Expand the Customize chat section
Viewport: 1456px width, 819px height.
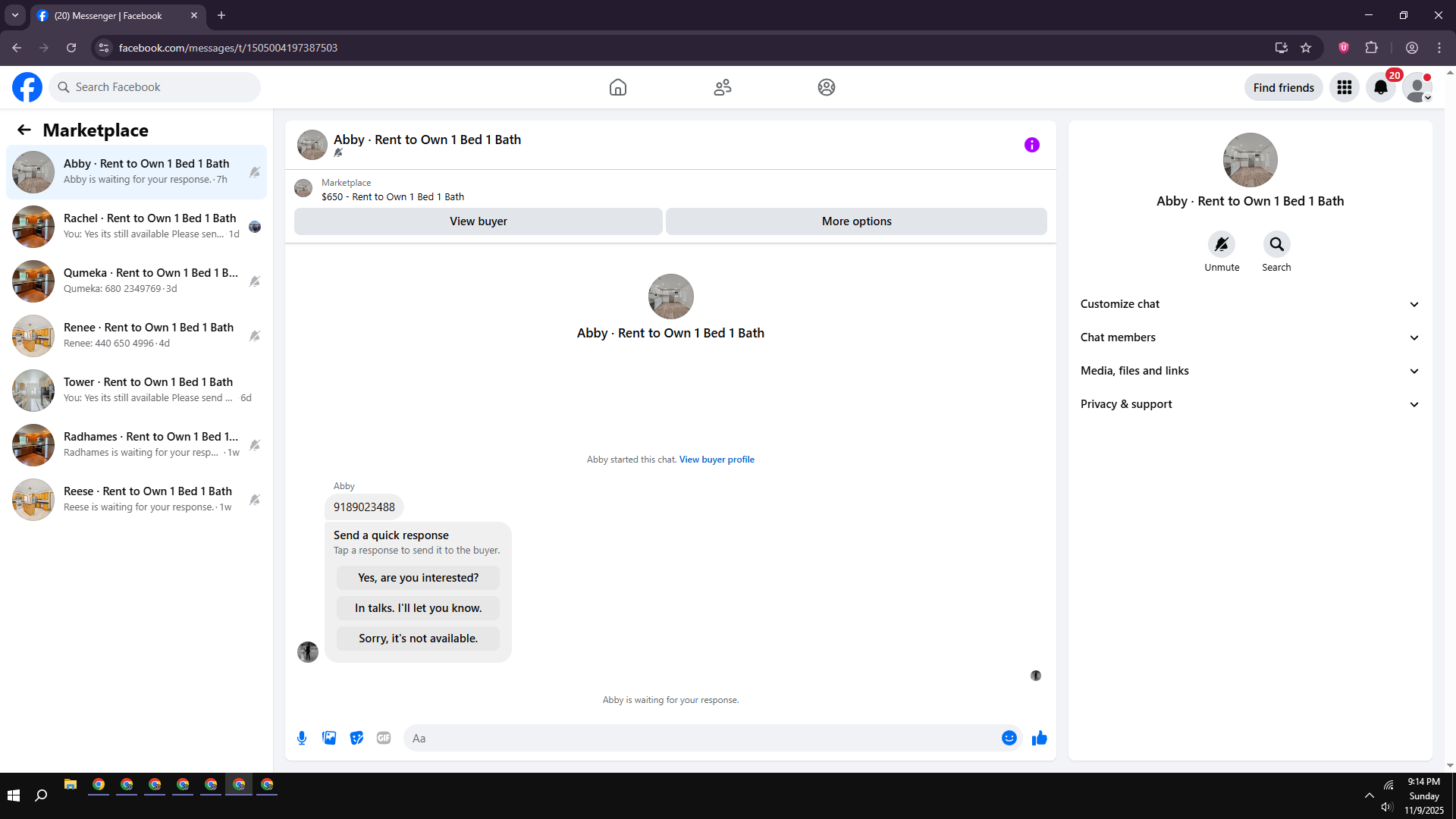coord(1250,304)
